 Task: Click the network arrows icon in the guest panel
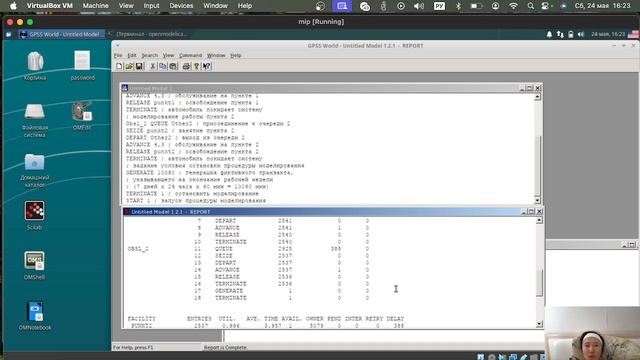pos(560,35)
